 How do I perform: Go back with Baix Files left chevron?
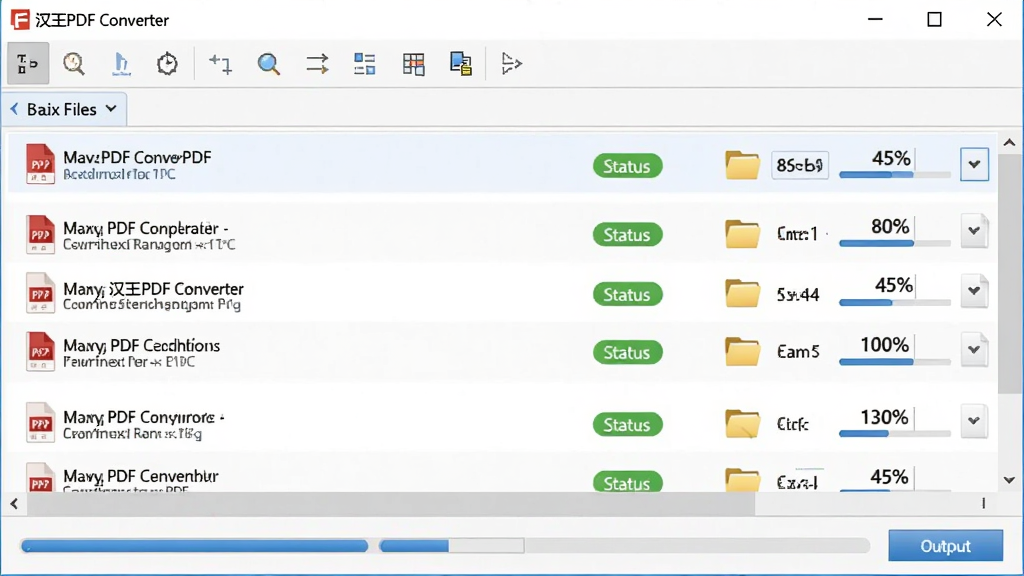click(x=14, y=109)
